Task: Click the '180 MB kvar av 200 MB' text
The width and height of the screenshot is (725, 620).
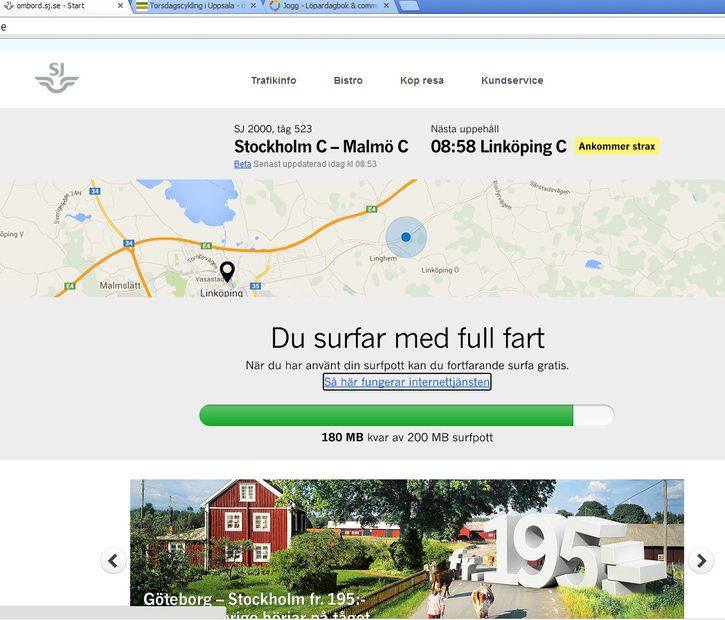Action: (407, 437)
